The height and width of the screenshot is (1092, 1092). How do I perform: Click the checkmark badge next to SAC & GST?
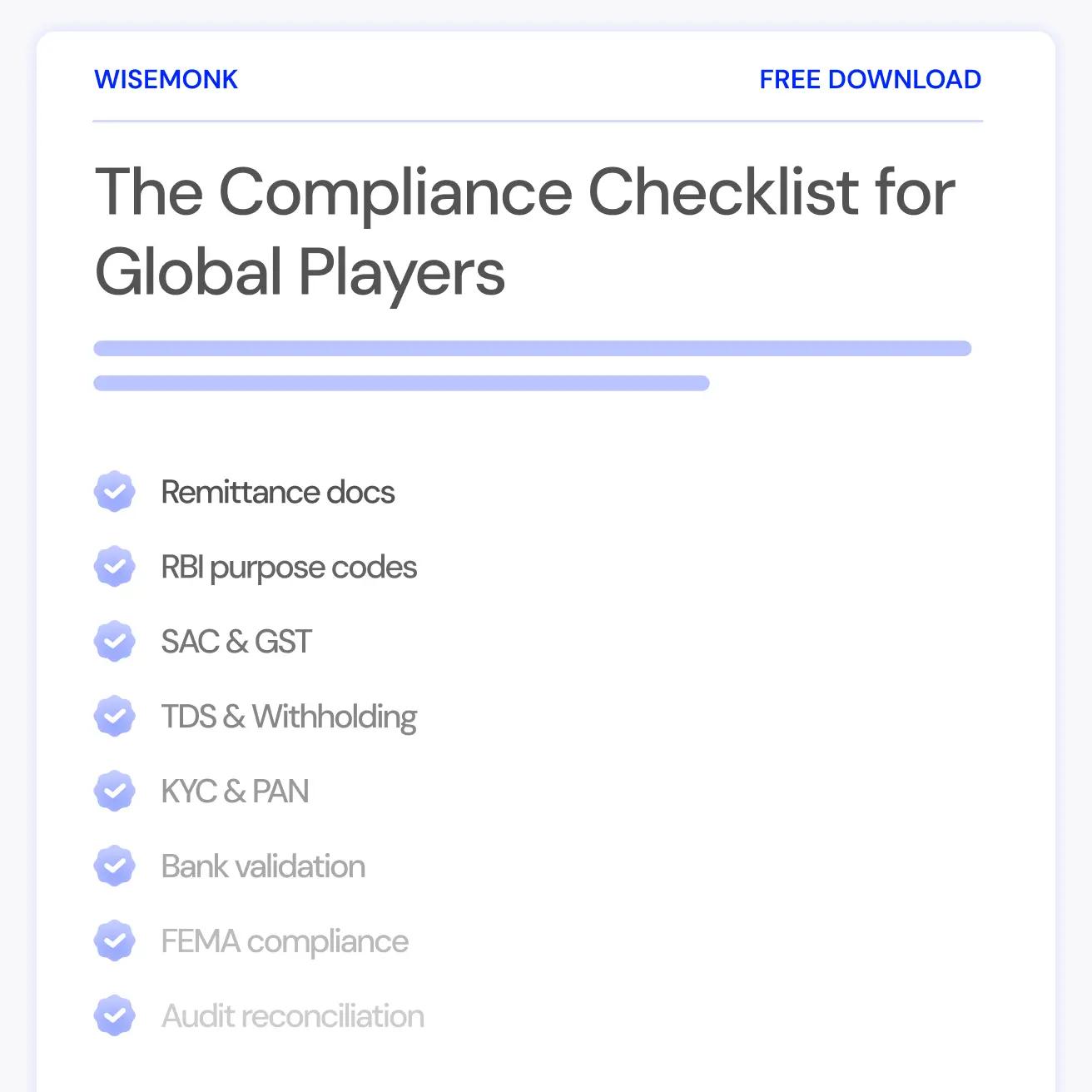[115, 642]
